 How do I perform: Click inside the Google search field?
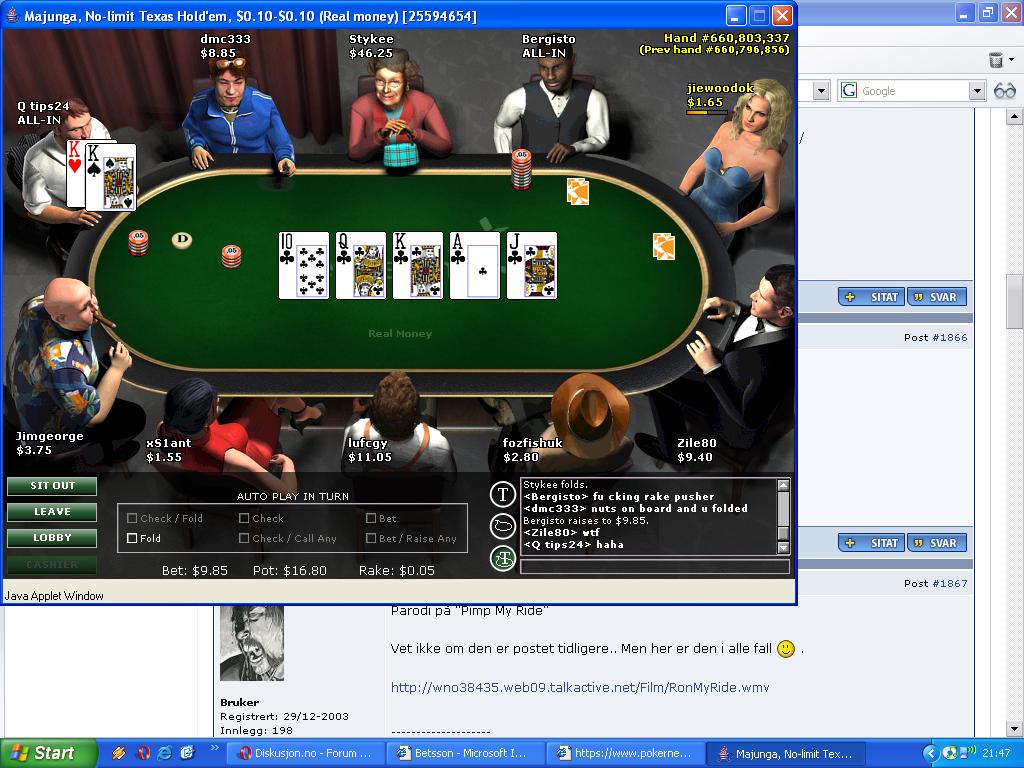(x=913, y=91)
